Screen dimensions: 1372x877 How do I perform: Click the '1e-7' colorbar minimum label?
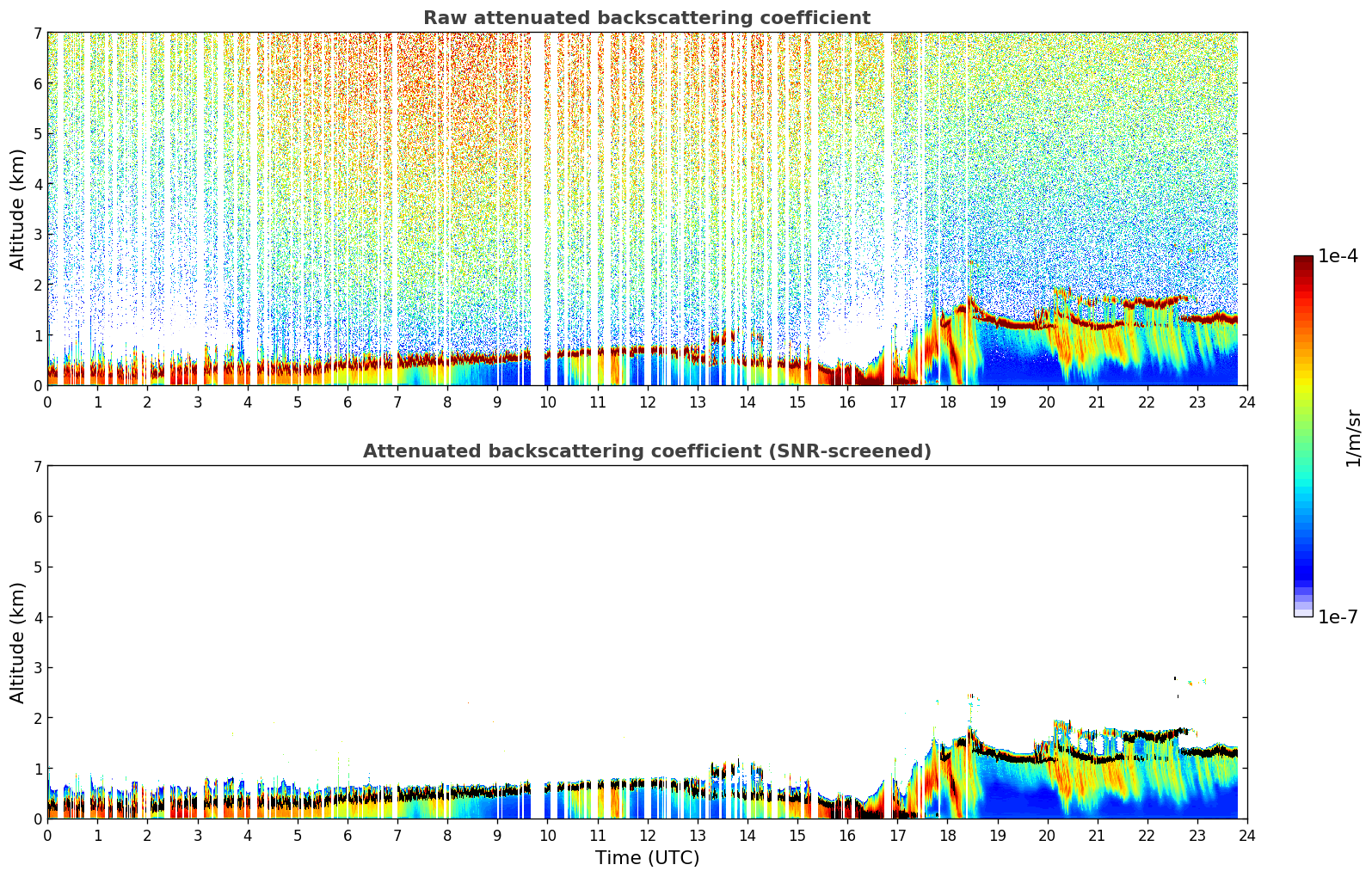1338,617
